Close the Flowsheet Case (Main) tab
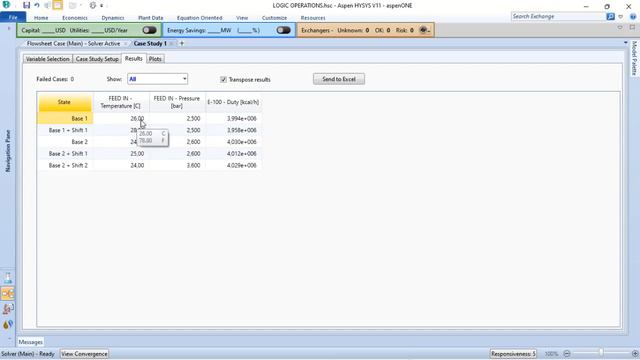The height and width of the screenshot is (360, 640). [125, 43]
